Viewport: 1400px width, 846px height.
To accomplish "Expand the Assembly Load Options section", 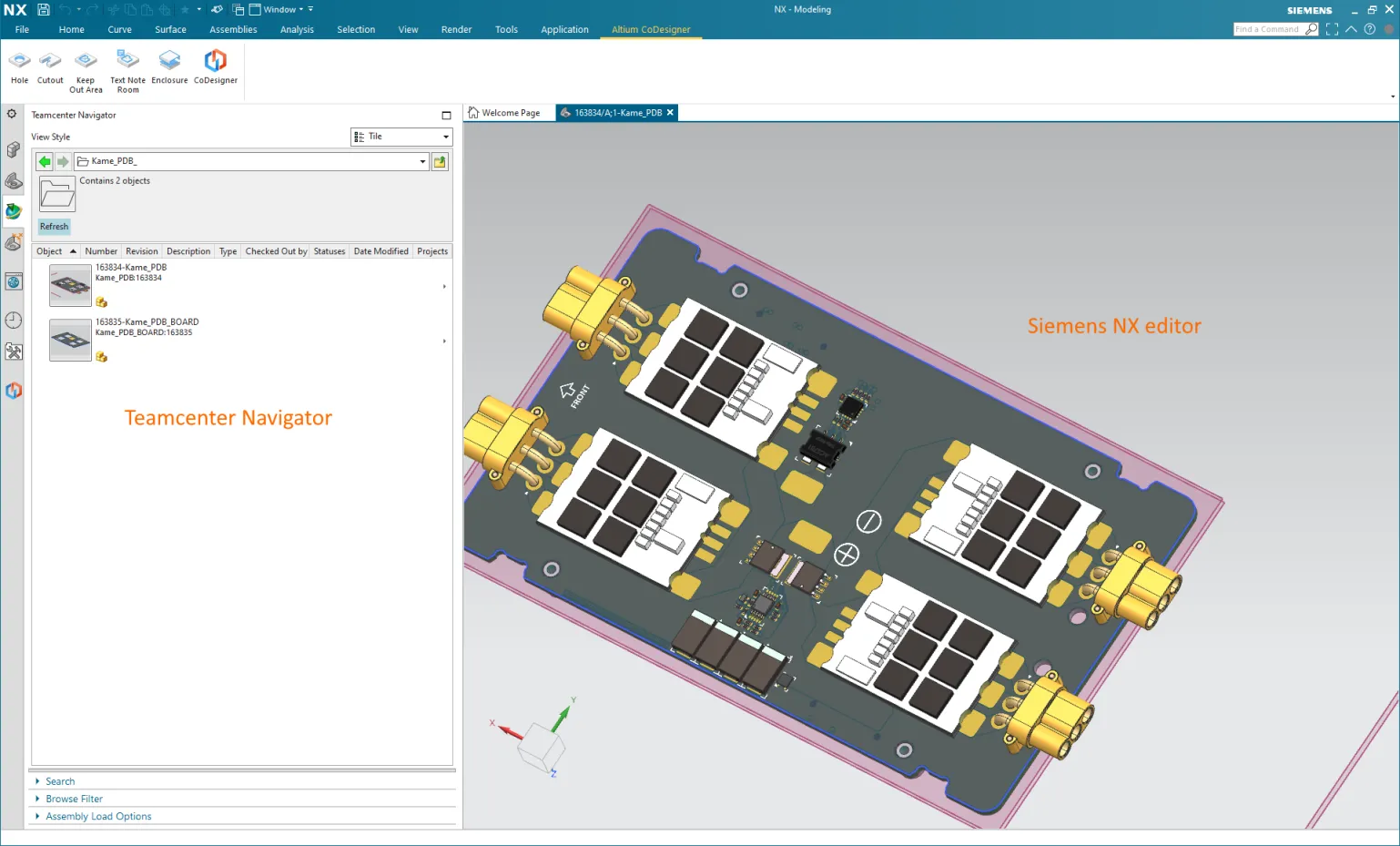I will [x=98, y=816].
